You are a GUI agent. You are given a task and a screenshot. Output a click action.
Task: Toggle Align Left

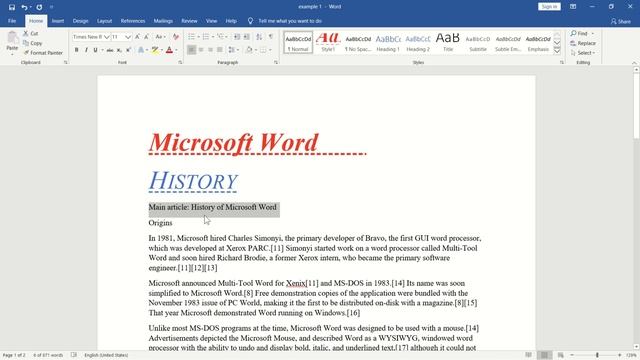click(191, 50)
